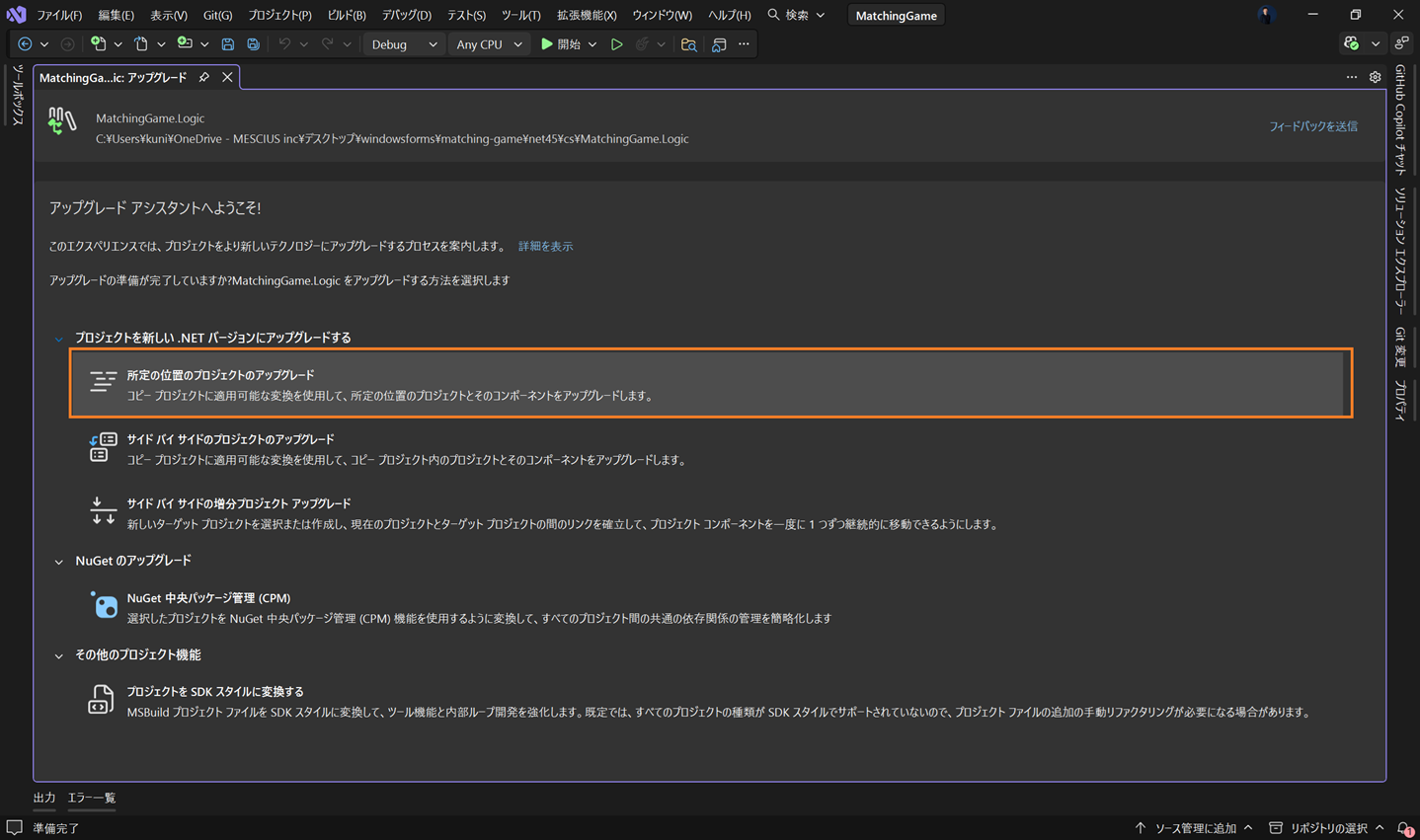
Task: Click the gear icon on the editor tab bar
Action: (1375, 76)
